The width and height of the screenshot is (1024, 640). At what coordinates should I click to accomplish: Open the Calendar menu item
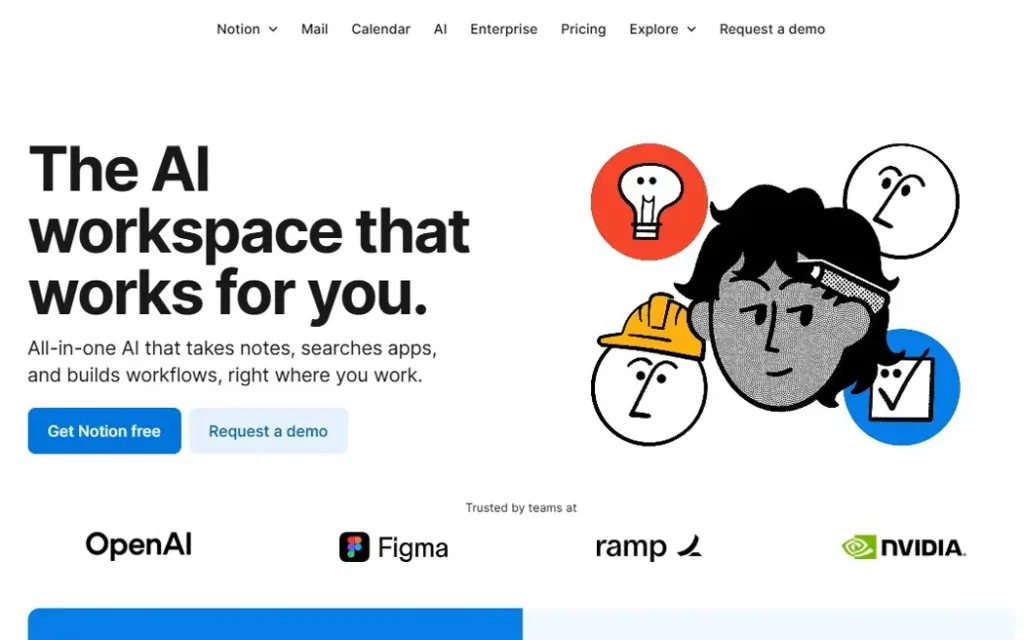pos(380,29)
